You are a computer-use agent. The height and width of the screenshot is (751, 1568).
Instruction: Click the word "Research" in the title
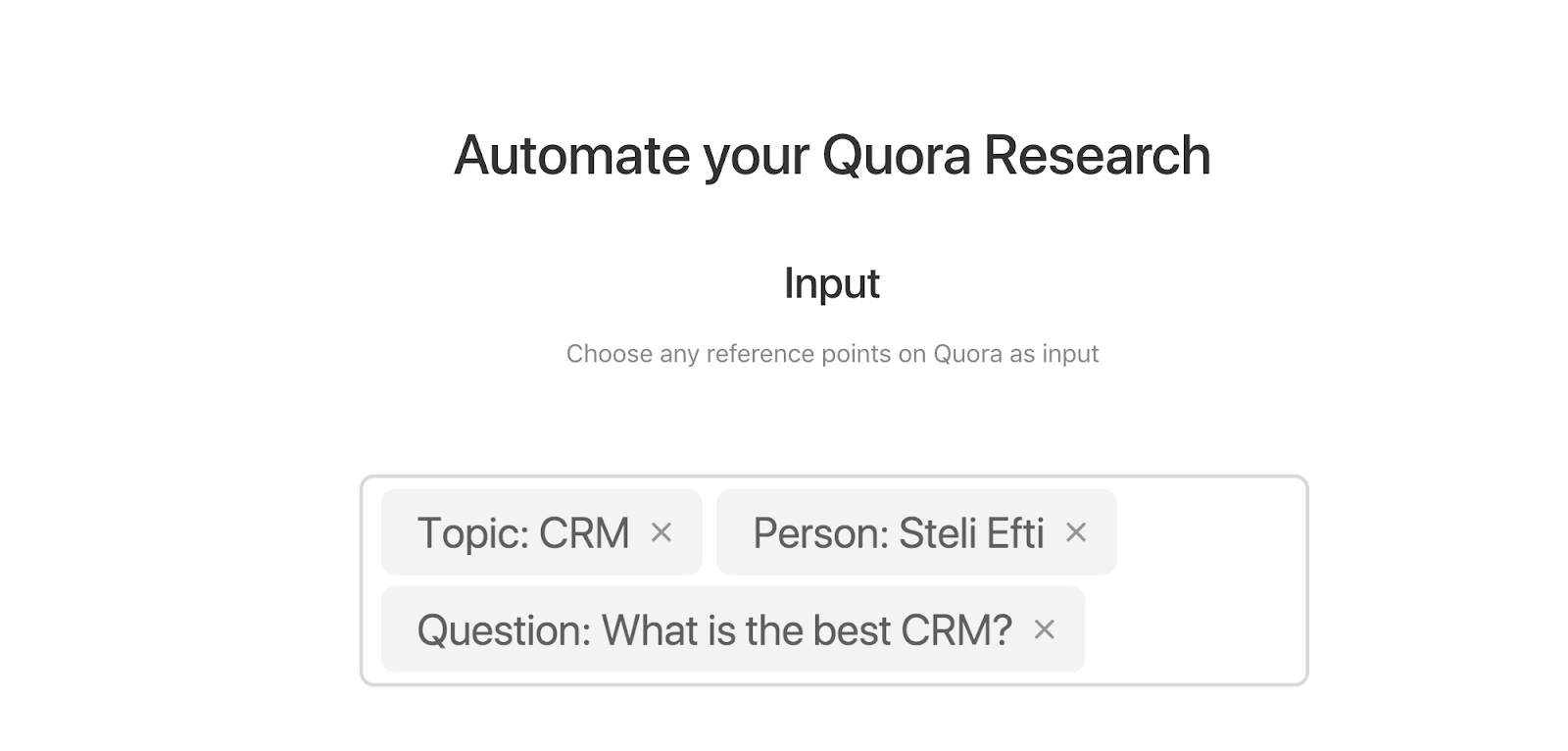click(x=1098, y=156)
